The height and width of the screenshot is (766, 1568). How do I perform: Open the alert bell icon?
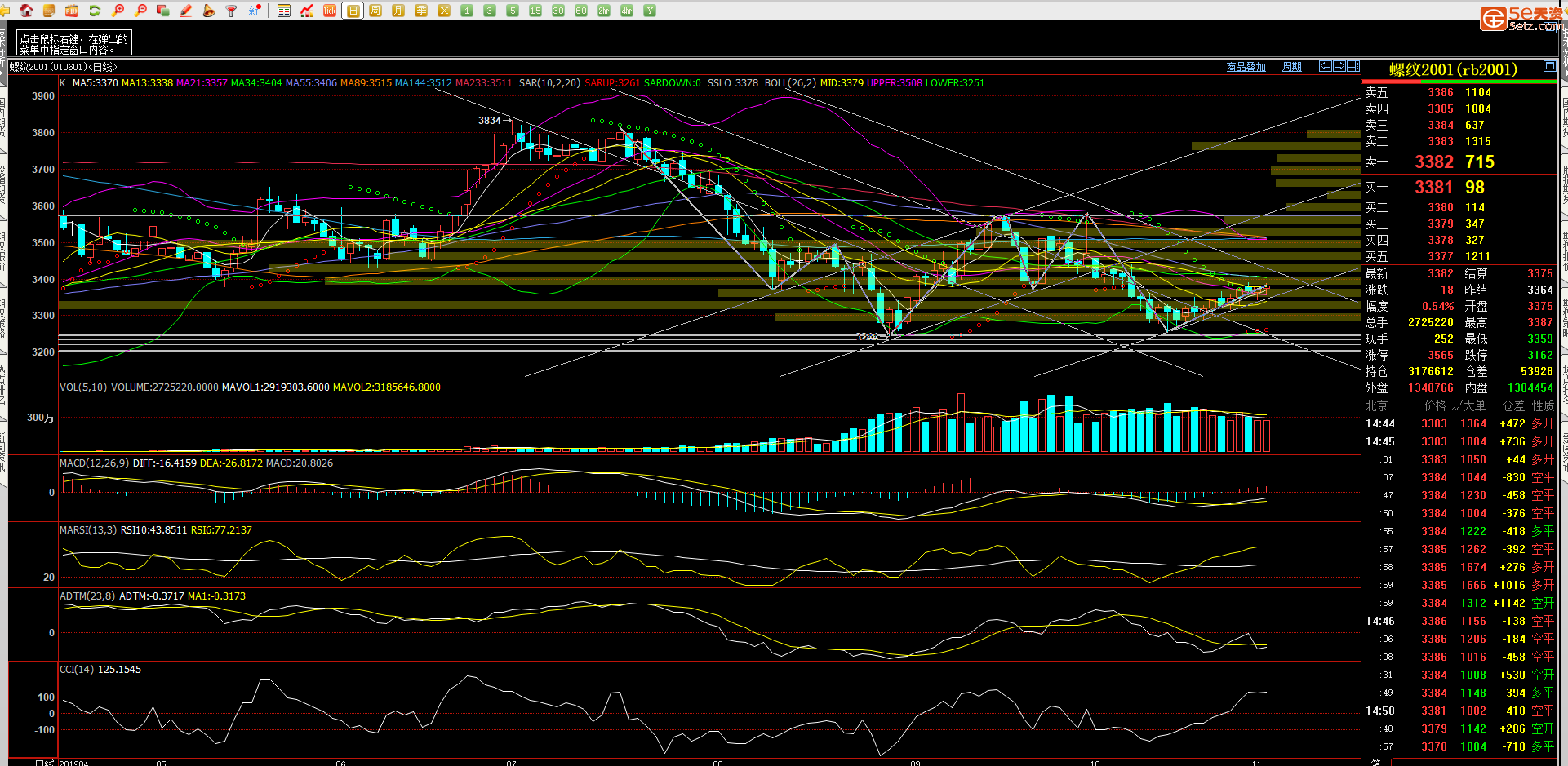209,11
